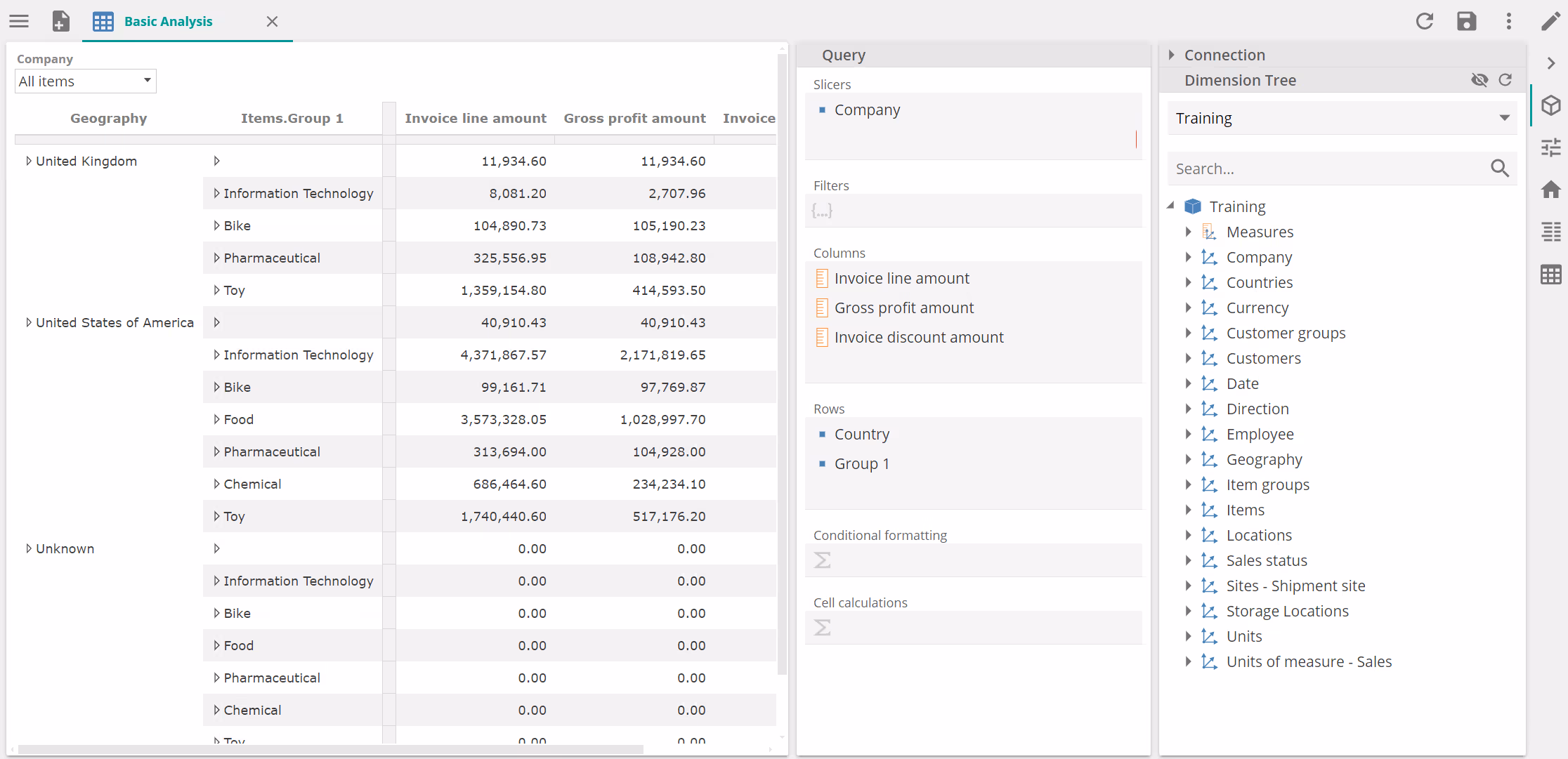
Task: Refresh the Dimension Tree
Action: (x=1505, y=80)
